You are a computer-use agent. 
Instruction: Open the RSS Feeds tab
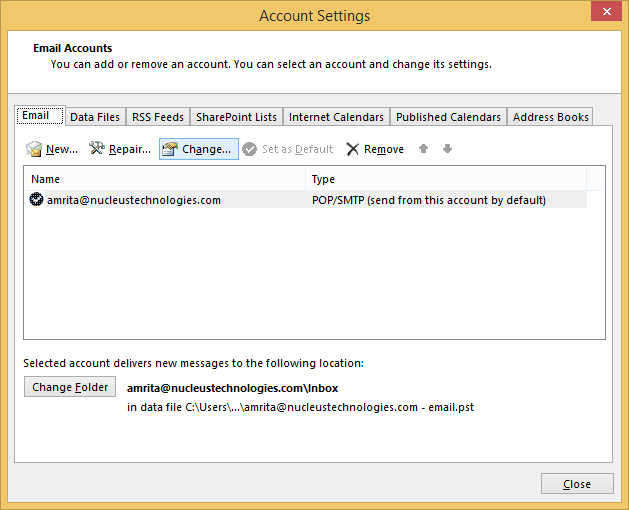158,117
